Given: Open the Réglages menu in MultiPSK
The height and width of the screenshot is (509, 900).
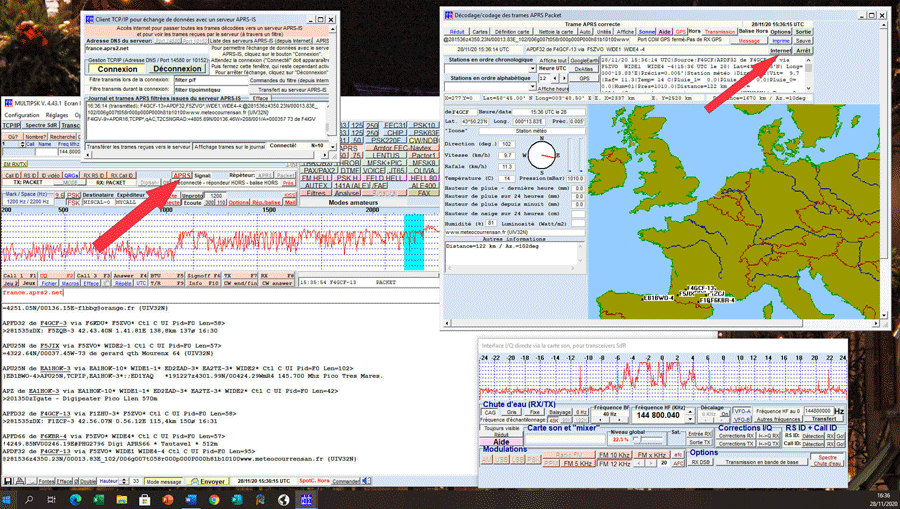Looking at the screenshot, I should [57, 115].
